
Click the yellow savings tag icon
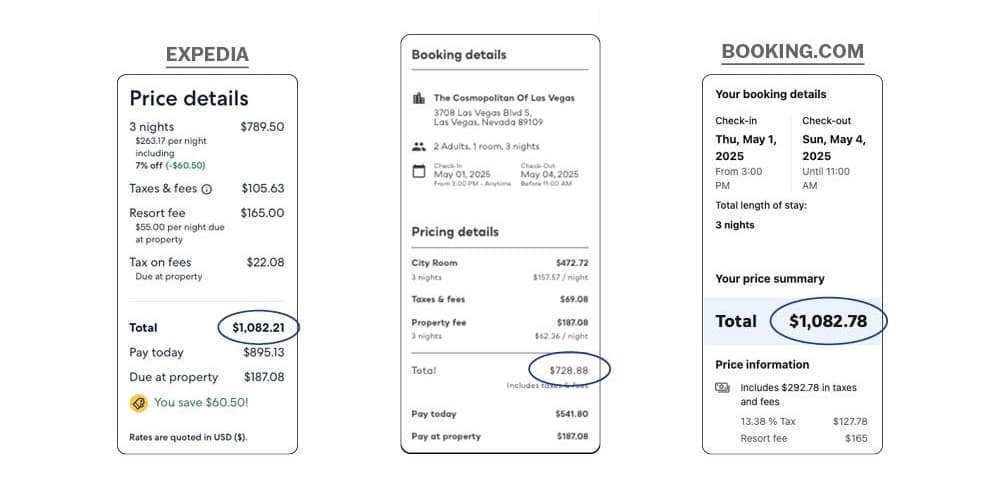click(x=138, y=403)
